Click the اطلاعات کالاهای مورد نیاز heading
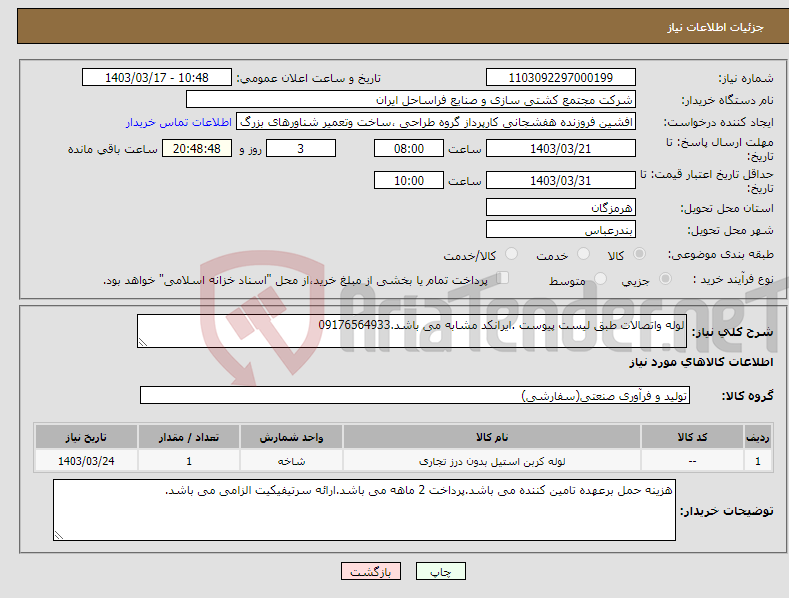 (x=701, y=362)
